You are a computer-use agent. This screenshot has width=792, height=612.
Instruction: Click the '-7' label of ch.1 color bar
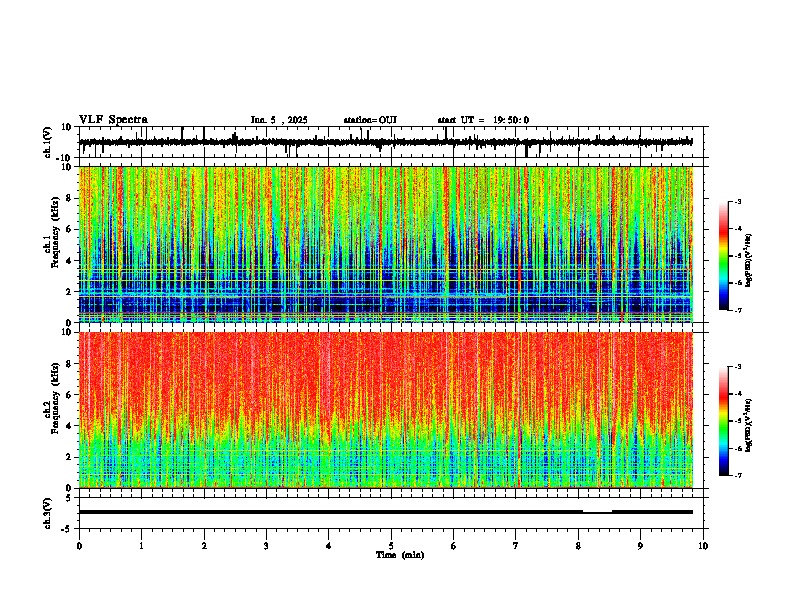point(737,310)
